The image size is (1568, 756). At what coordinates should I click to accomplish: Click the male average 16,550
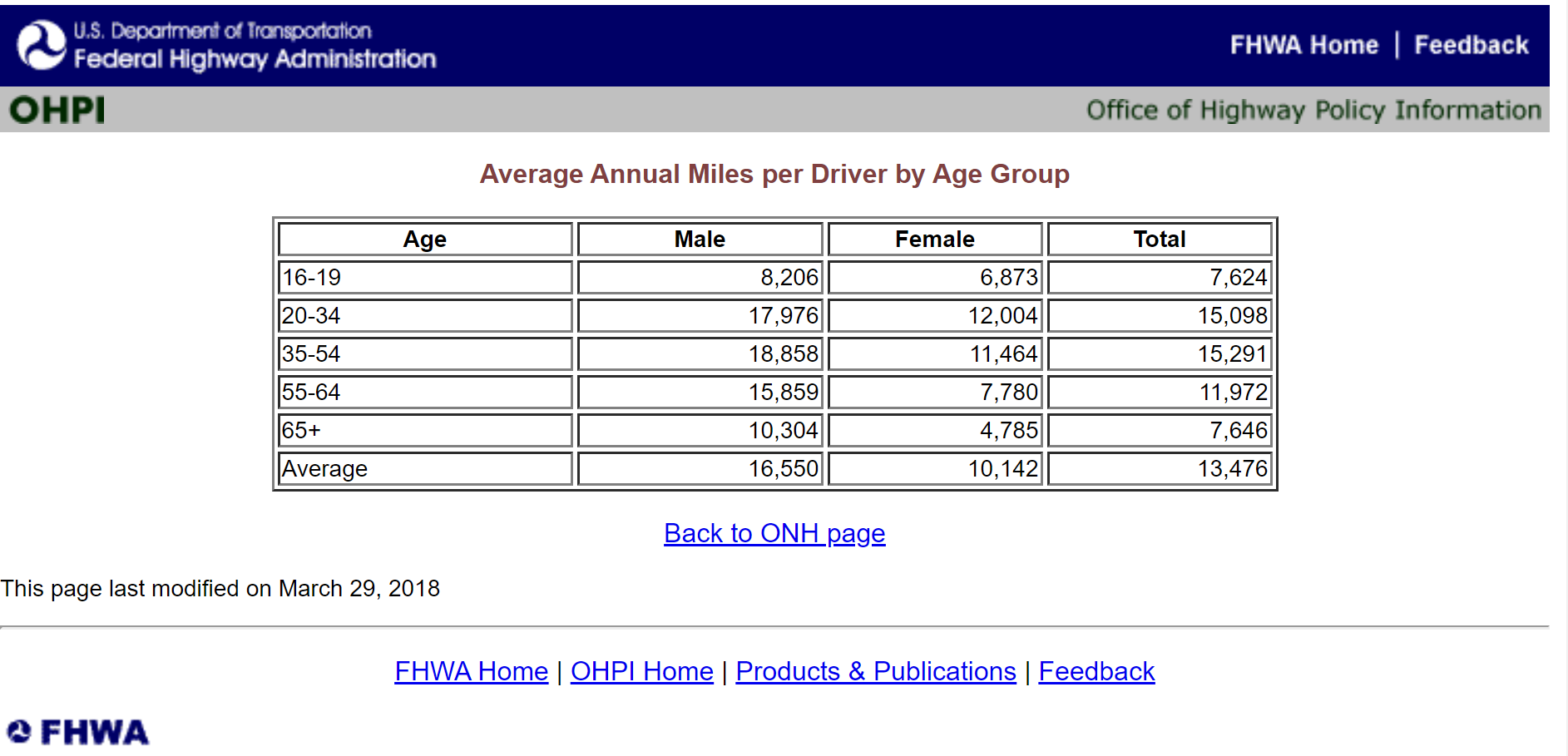coord(784,468)
